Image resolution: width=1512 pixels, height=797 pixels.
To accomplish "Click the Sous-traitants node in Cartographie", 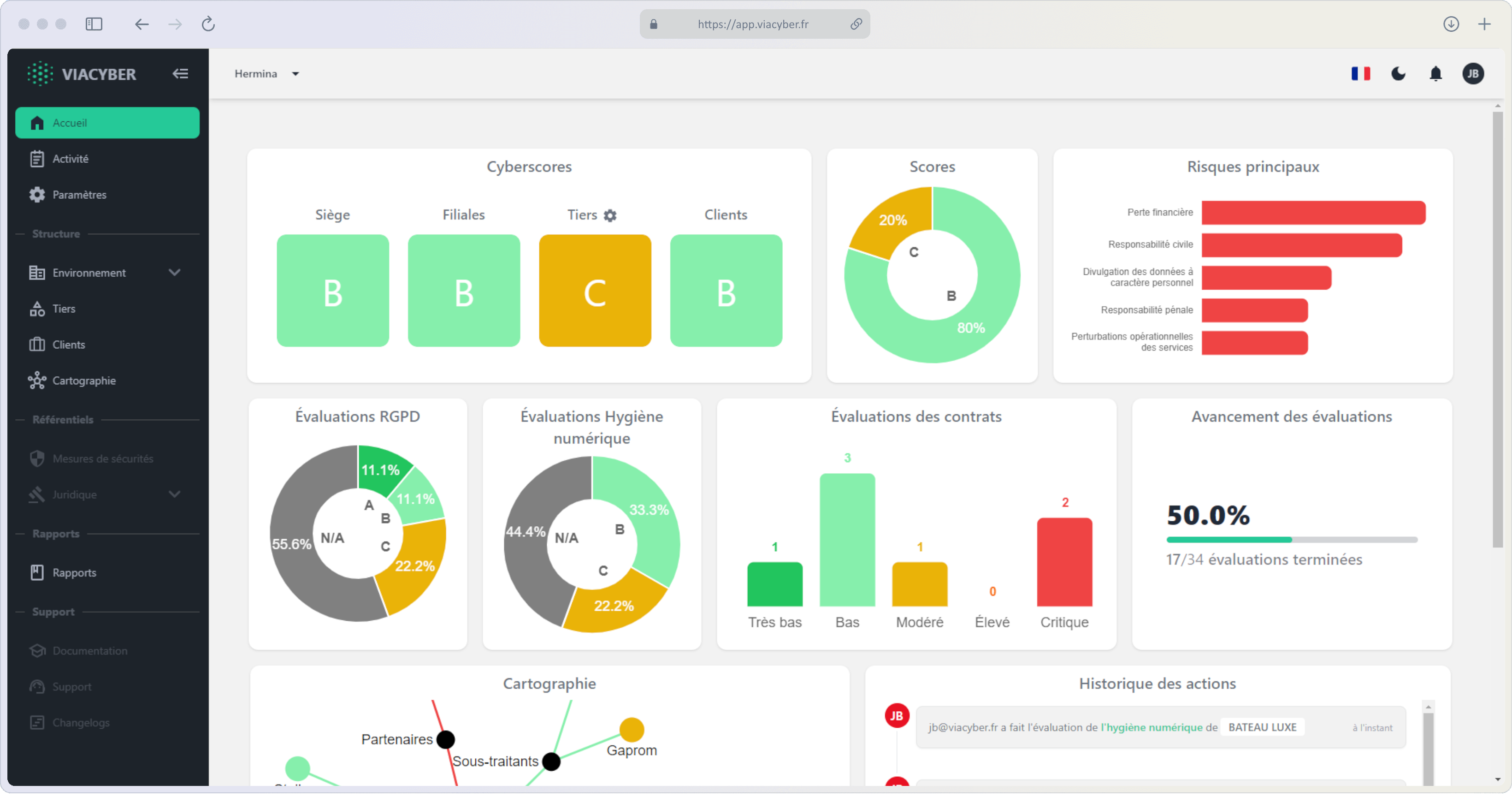I will coord(551,762).
